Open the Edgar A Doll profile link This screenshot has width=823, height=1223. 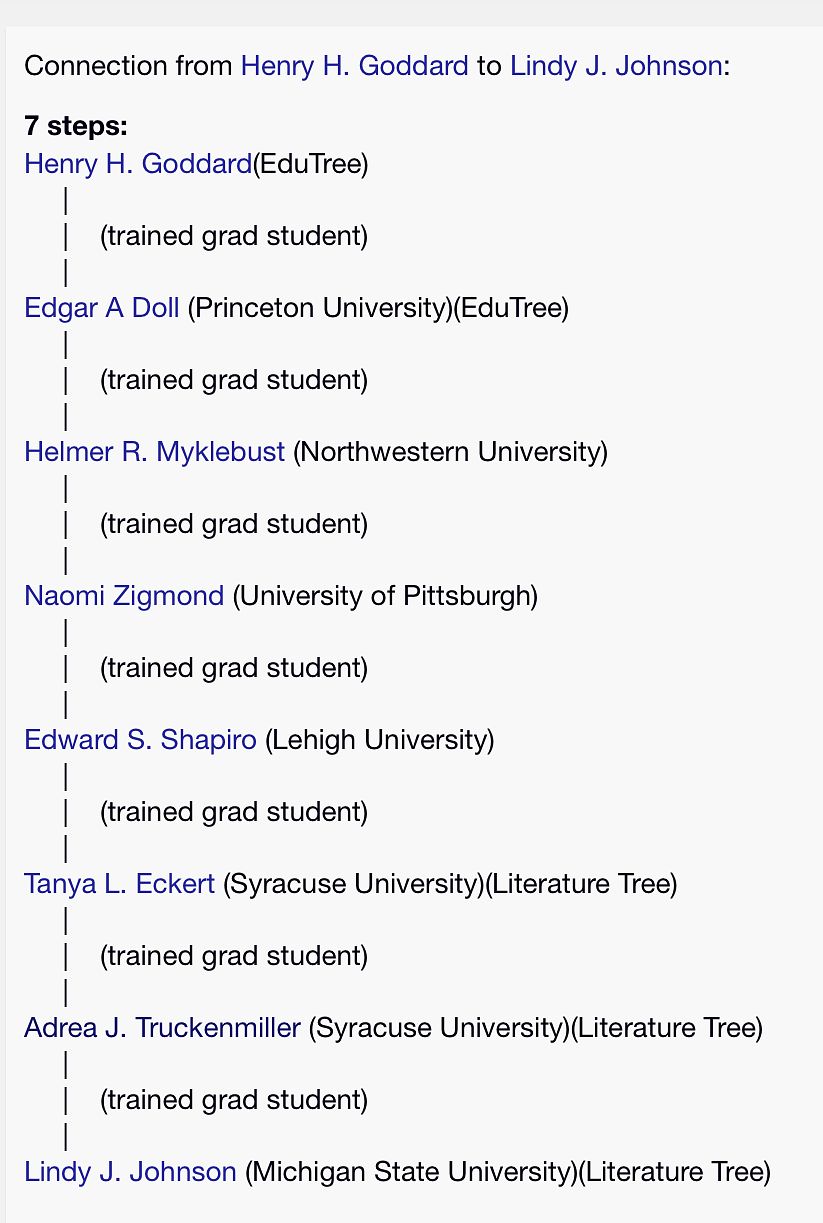(x=102, y=308)
